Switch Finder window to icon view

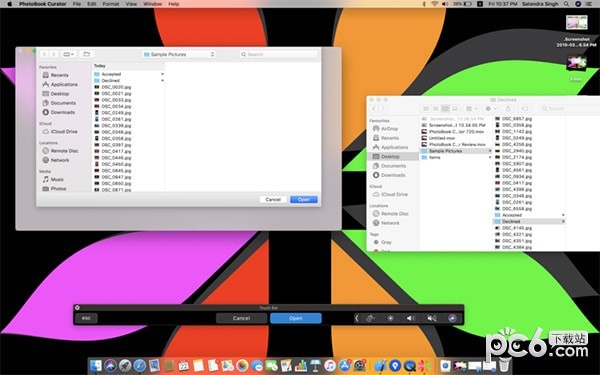(426, 109)
